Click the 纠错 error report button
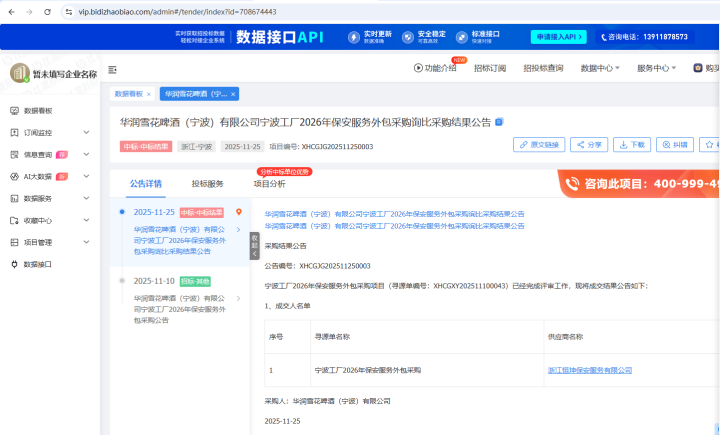 coord(675,145)
